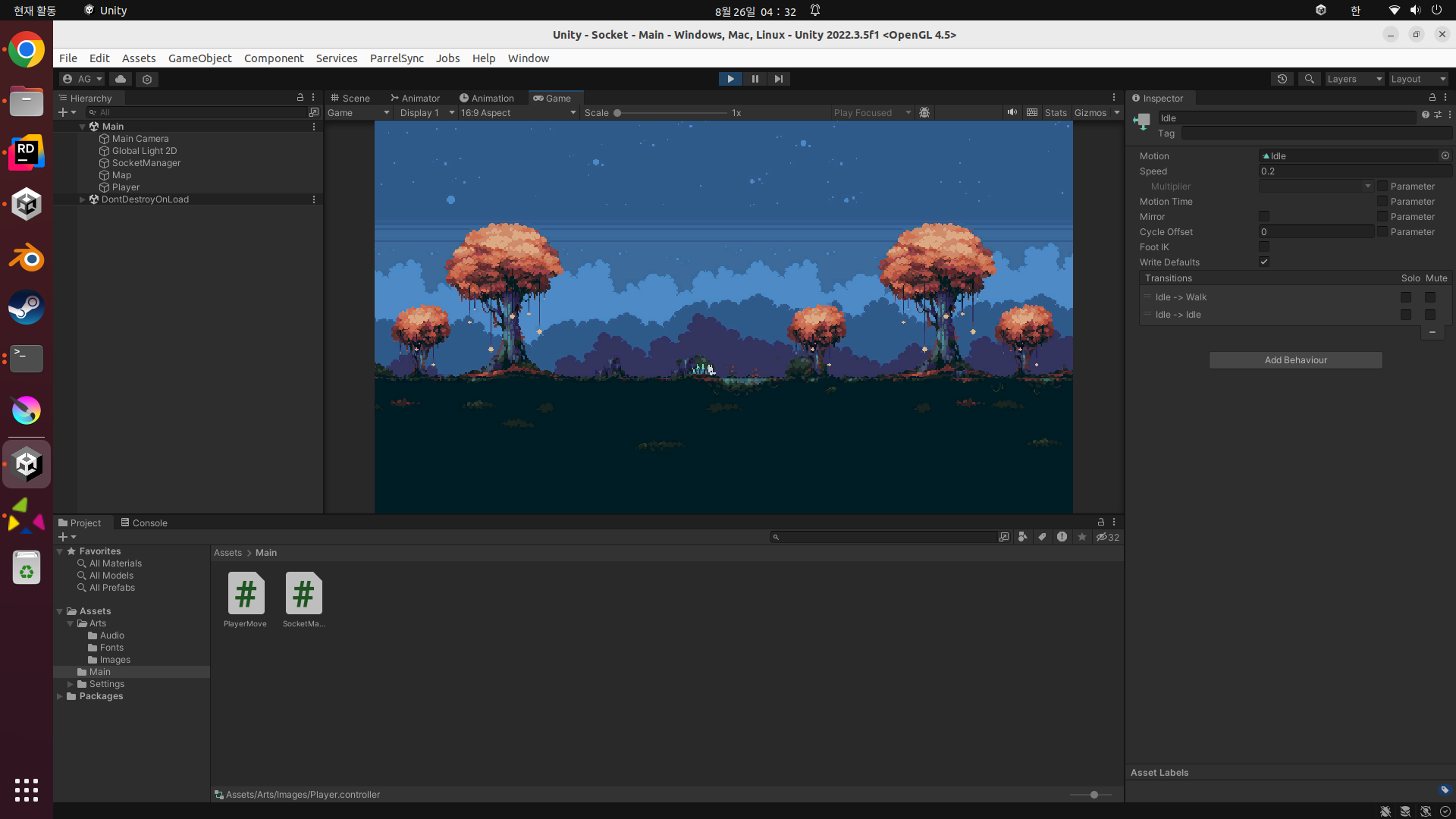Search by Type icon in Project toolbar
The width and height of the screenshot is (1456, 819).
1023,537
